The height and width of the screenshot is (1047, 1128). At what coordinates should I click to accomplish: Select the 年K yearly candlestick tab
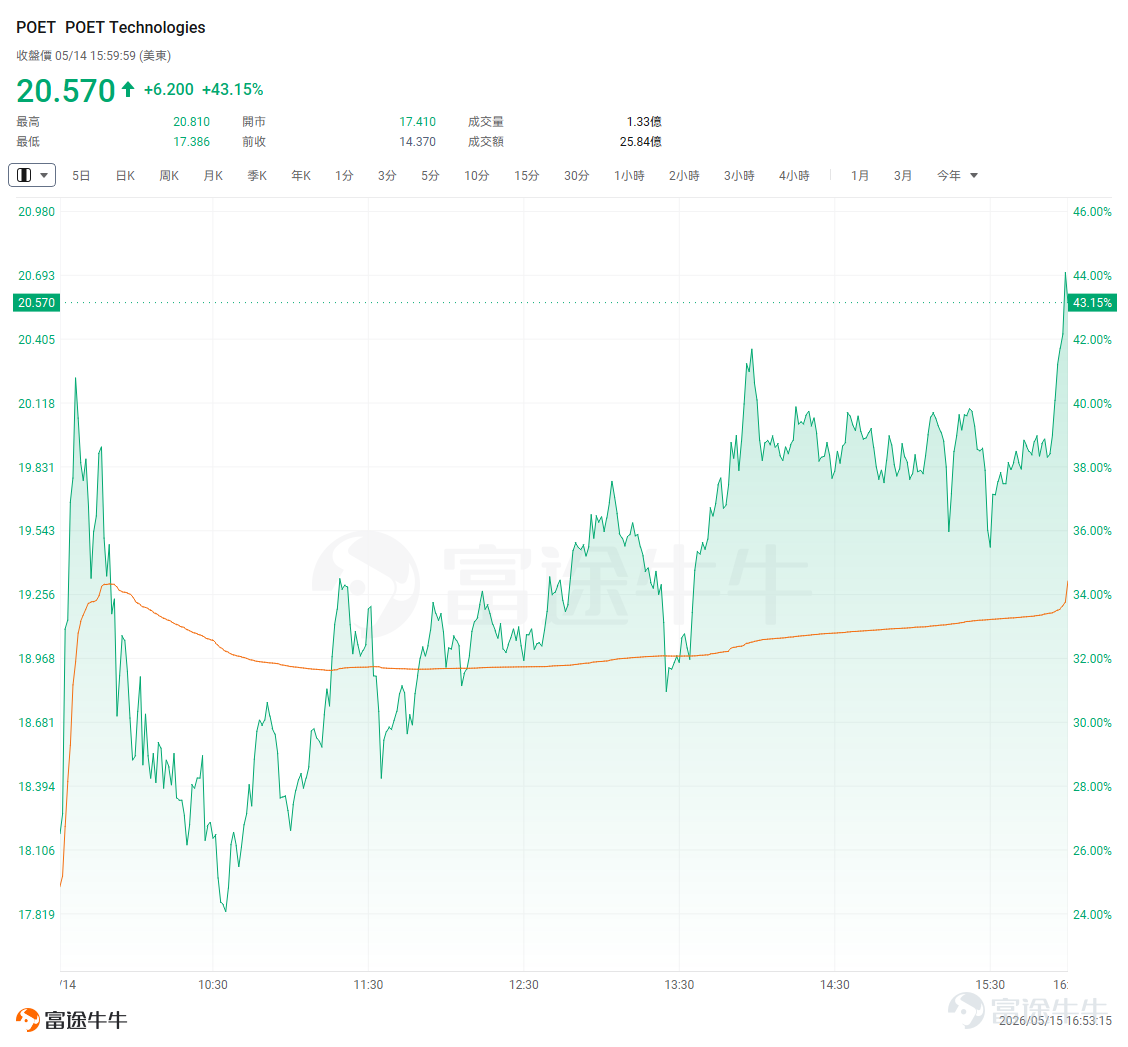[301, 176]
